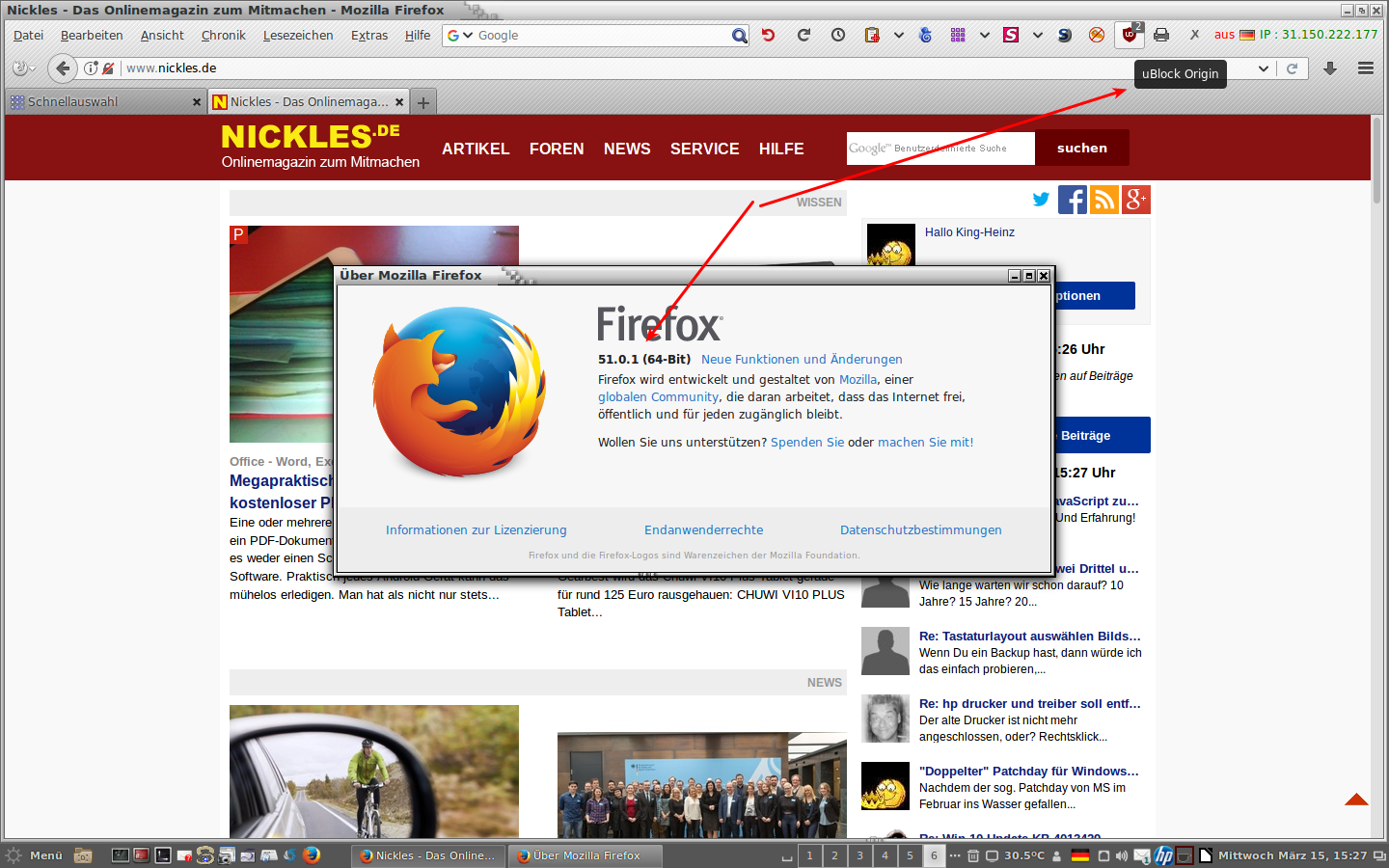Open the Firefox hamburger menu
Screen dimensions: 1389x868
tap(1366, 68)
